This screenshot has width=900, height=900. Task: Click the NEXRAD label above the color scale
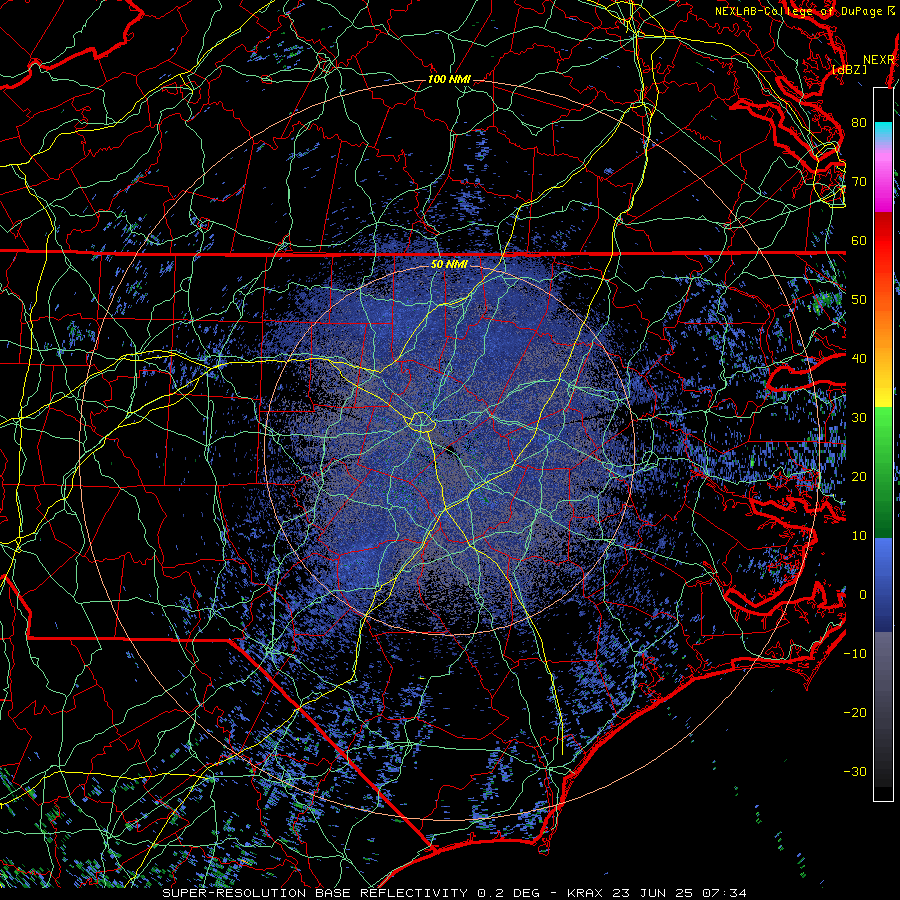point(878,60)
